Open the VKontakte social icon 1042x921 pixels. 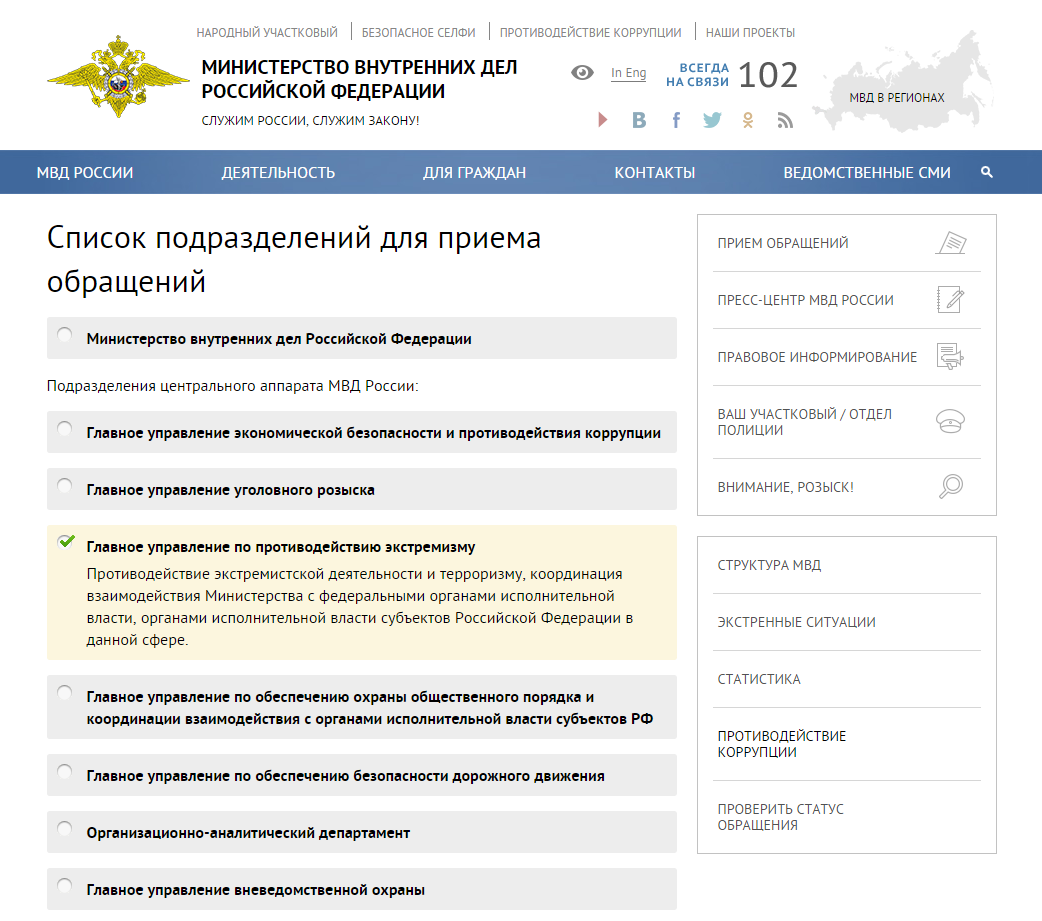coord(639,120)
